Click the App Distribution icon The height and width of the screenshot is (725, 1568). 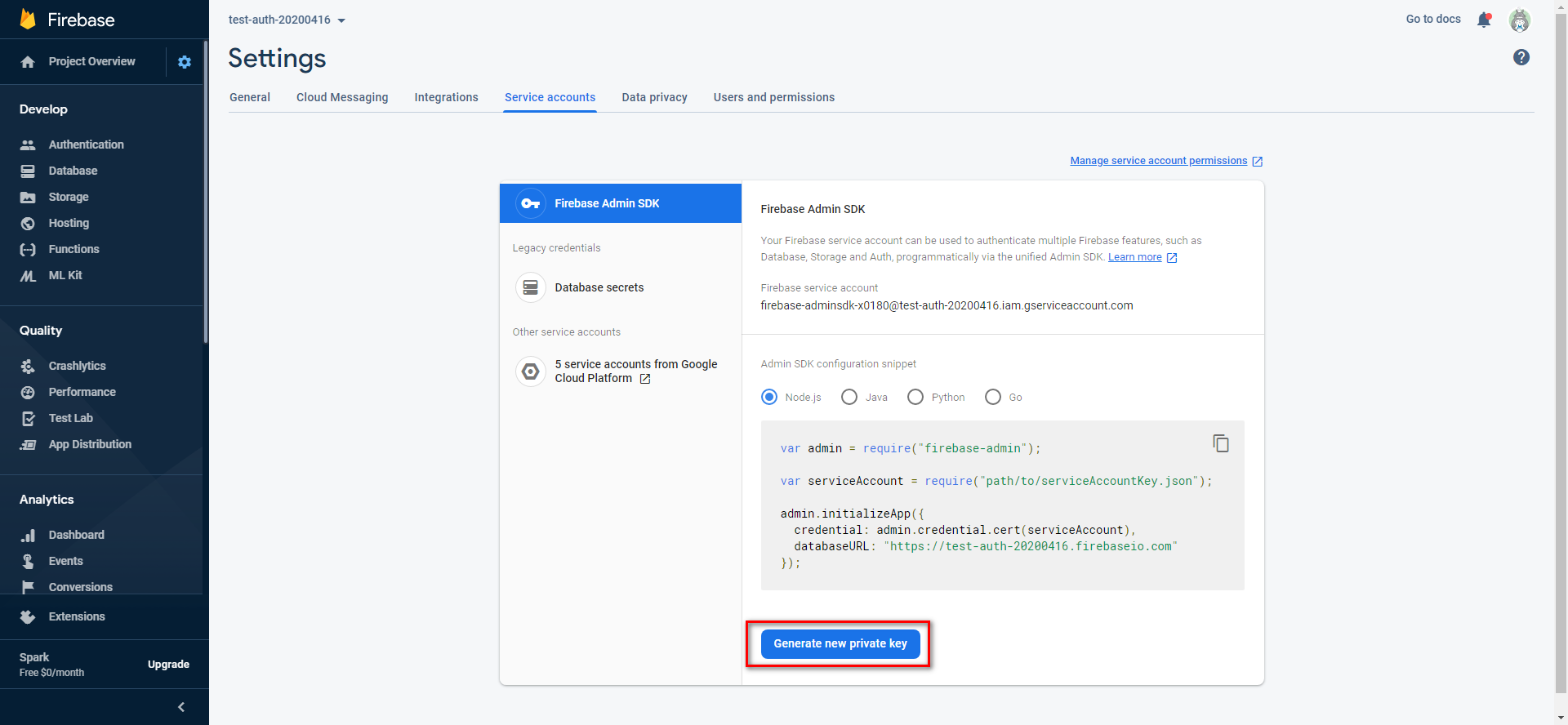pyautogui.click(x=28, y=444)
